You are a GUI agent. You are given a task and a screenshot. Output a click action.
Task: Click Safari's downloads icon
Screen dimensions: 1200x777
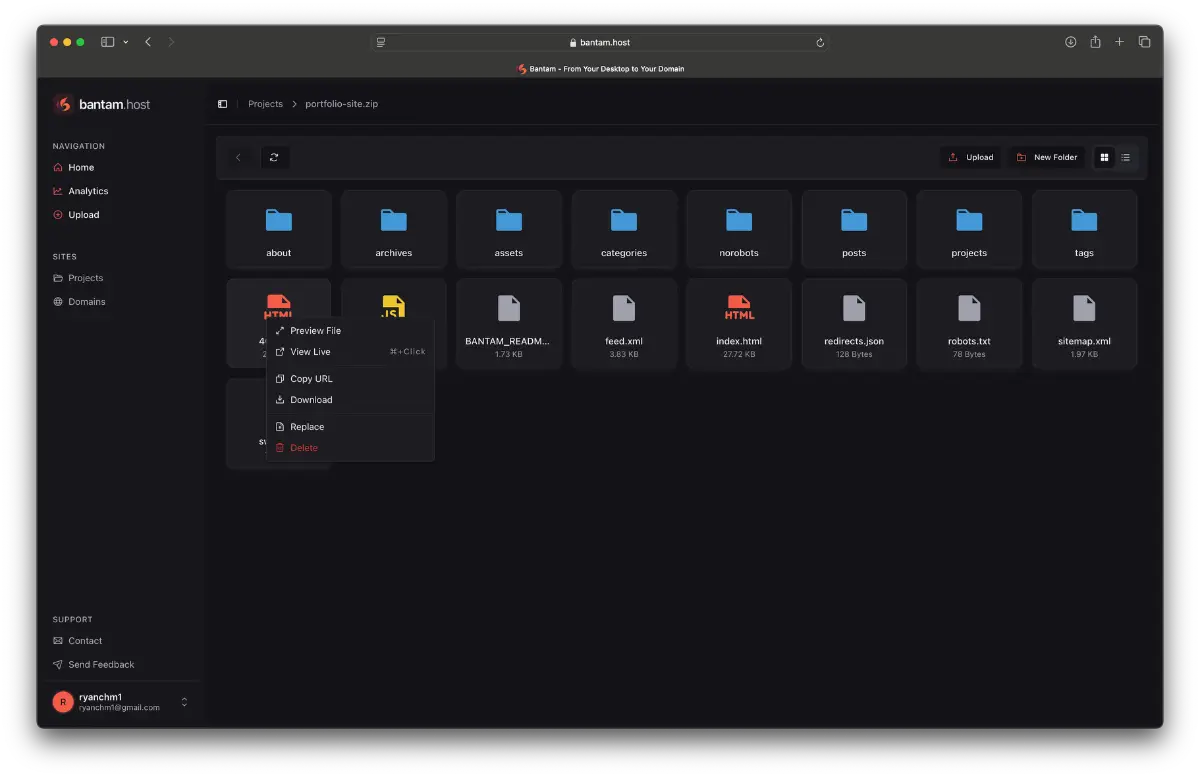coord(1070,42)
